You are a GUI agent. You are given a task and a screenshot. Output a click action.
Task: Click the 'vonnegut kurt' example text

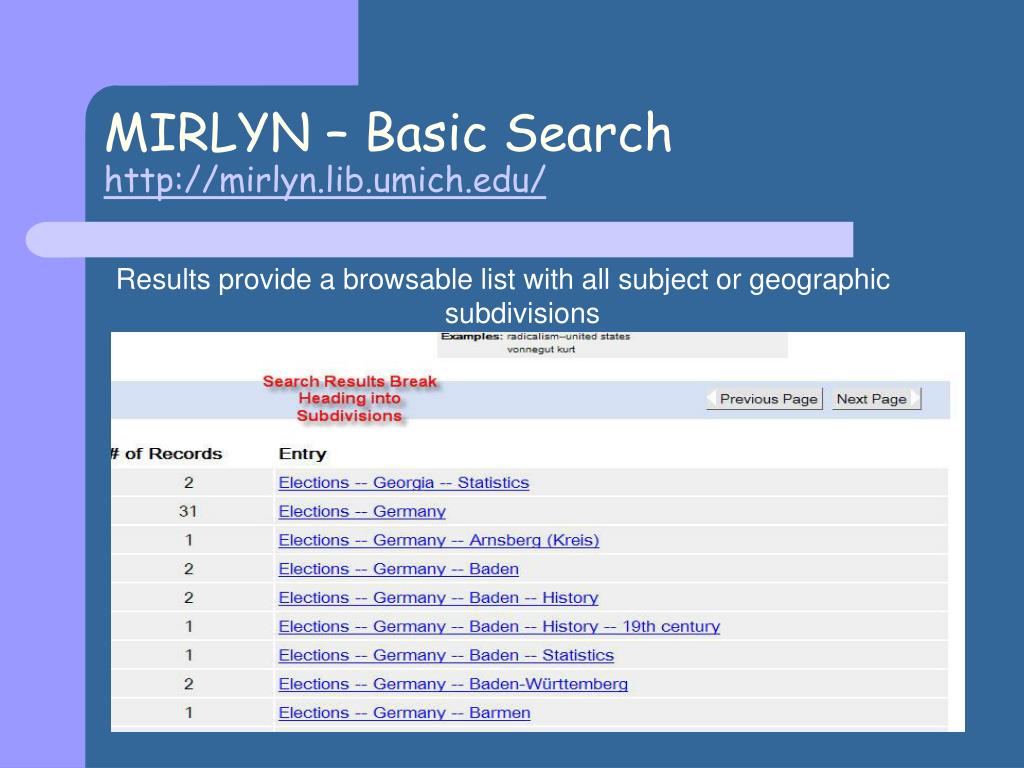click(x=541, y=349)
